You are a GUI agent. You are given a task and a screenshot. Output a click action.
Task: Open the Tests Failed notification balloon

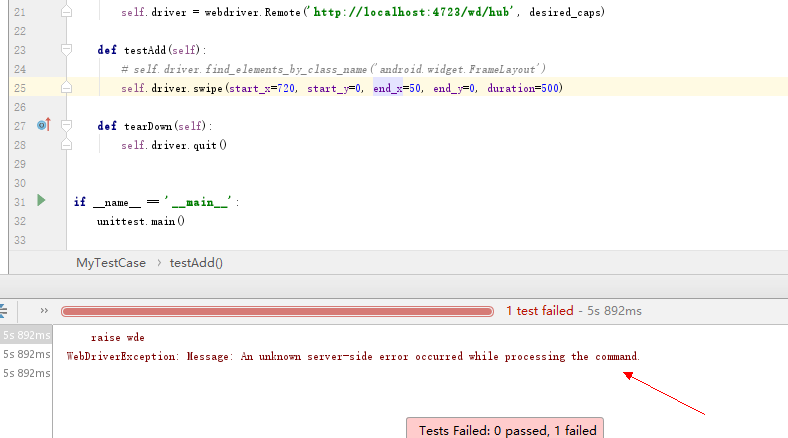pos(505,428)
